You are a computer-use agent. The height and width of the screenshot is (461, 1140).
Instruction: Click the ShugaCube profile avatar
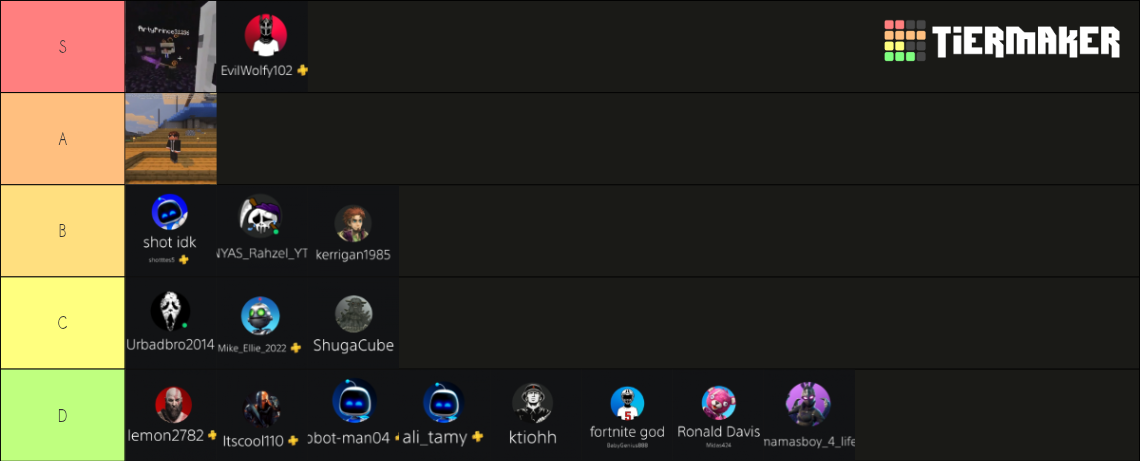[x=353, y=314]
